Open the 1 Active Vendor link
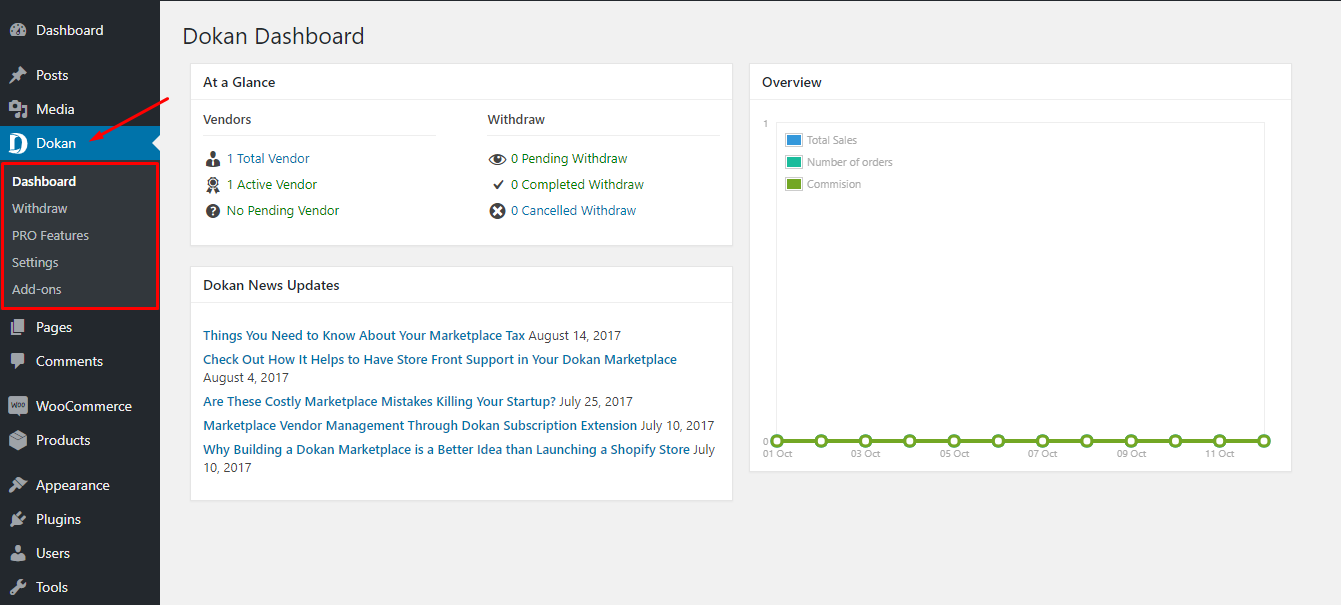The image size is (1341, 605). pyautogui.click(x=272, y=185)
